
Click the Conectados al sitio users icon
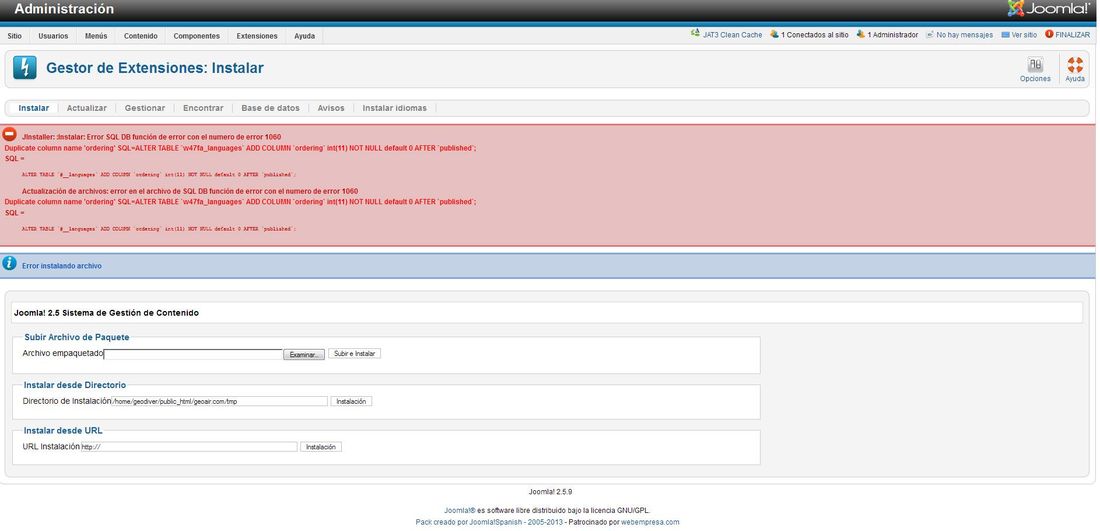(x=774, y=34)
